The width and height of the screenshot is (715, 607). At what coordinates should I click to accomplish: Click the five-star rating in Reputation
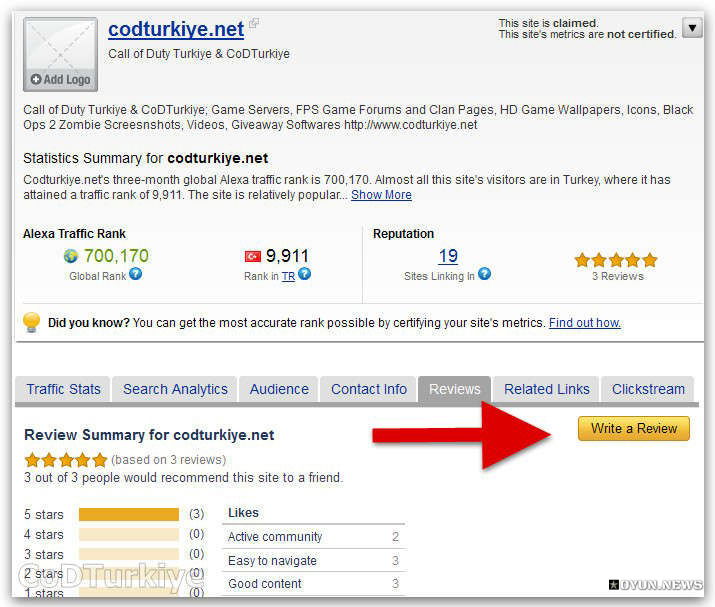616,260
